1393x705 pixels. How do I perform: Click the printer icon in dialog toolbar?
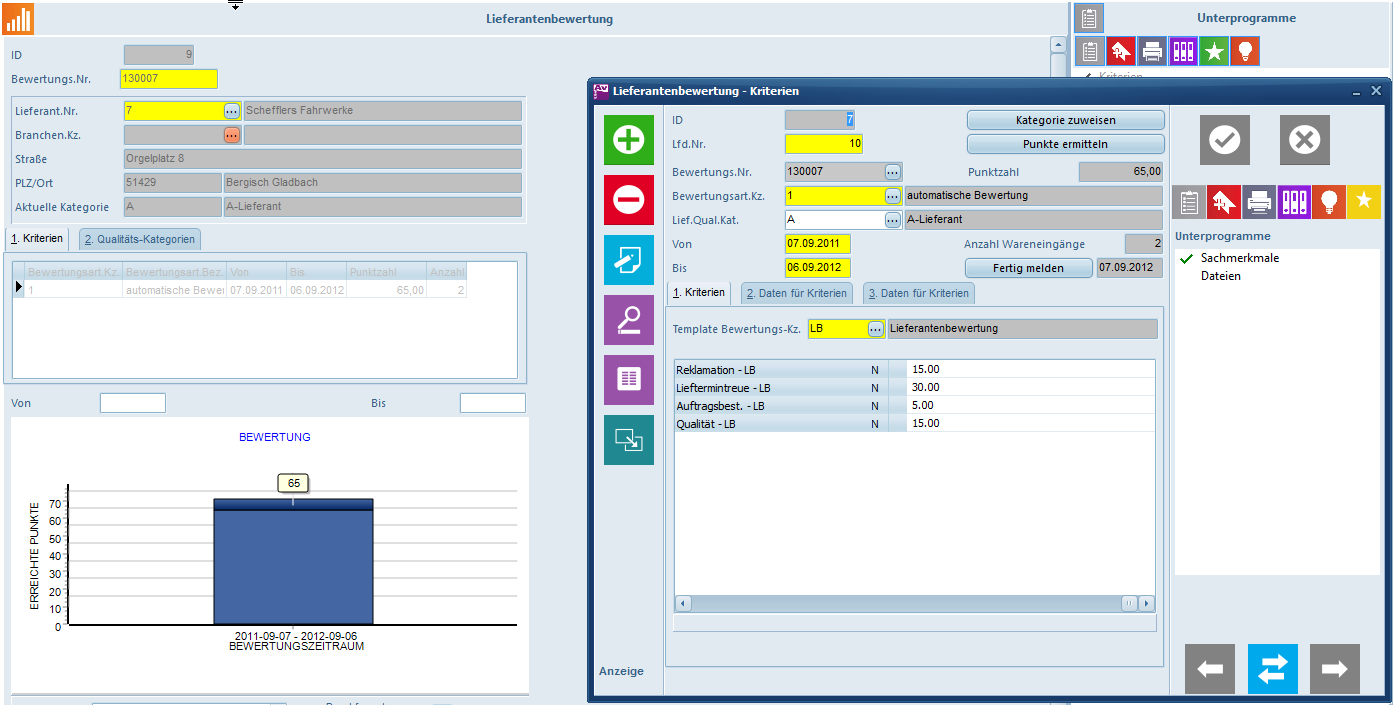click(1259, 202)
